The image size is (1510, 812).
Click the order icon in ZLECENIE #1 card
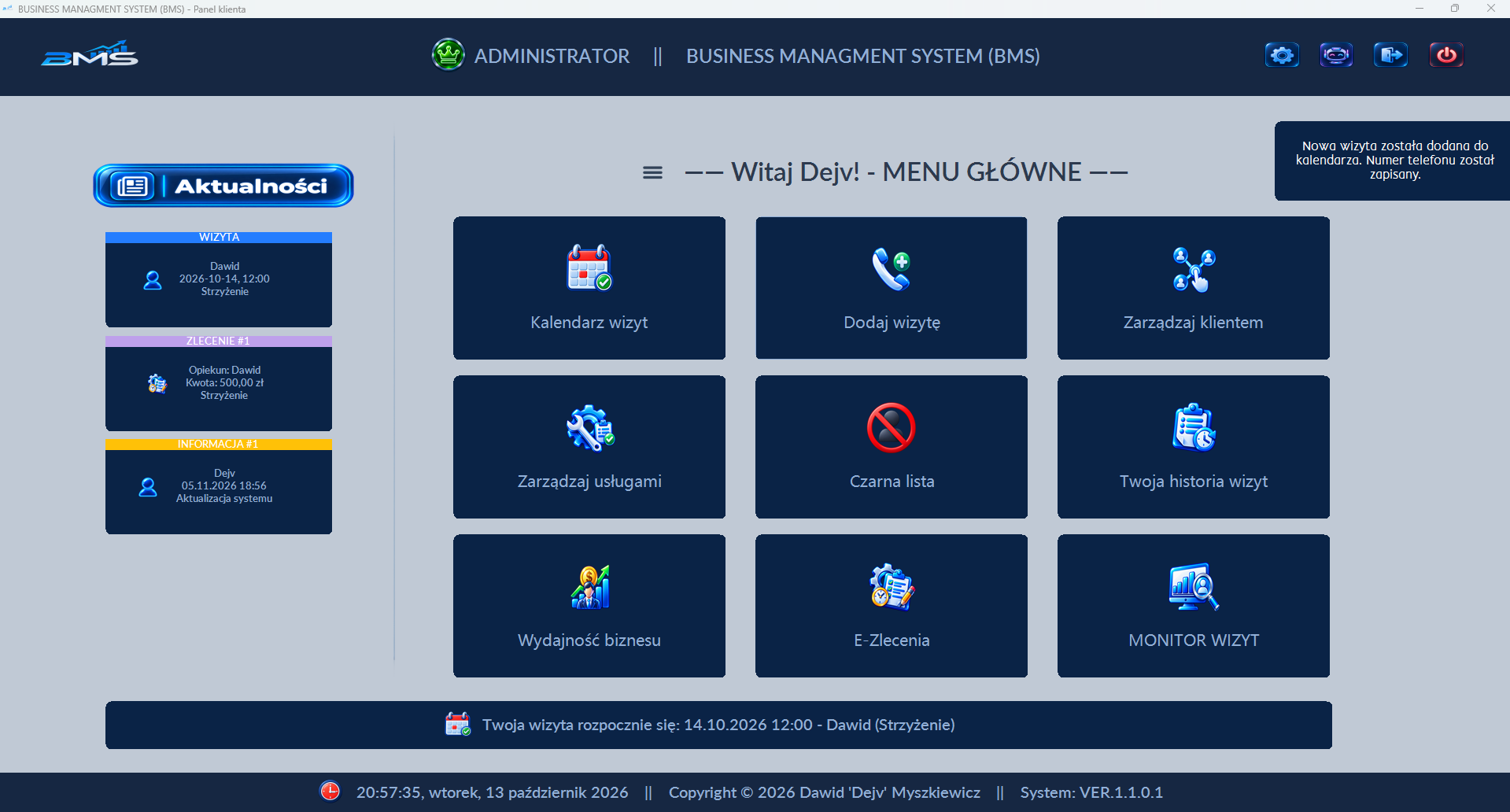(x=157, y=383)
